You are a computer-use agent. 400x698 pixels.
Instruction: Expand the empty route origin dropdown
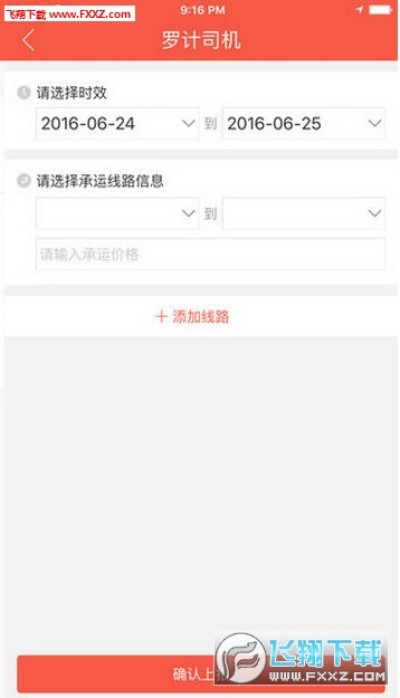pyautogui.click(x=117, y=214)
